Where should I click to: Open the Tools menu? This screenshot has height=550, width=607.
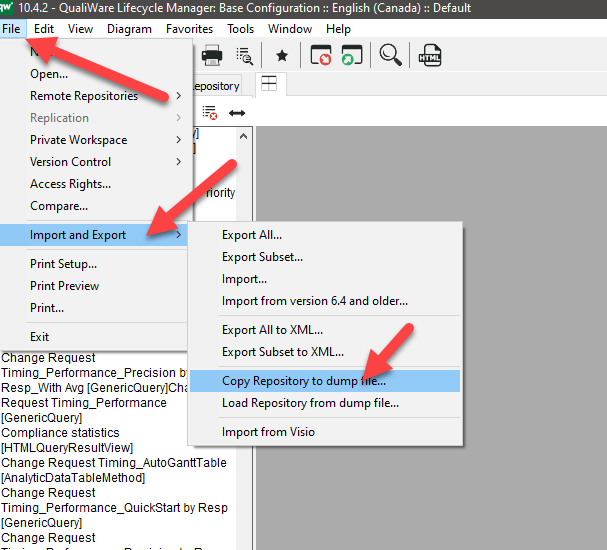(x=240, y=29)
